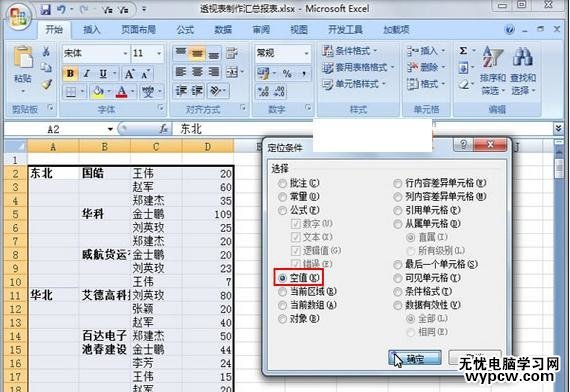This screenshot has height=392, width=570.
Task: Open the fill color bucket
Action: pyautogui.click(x=97, y=92)
